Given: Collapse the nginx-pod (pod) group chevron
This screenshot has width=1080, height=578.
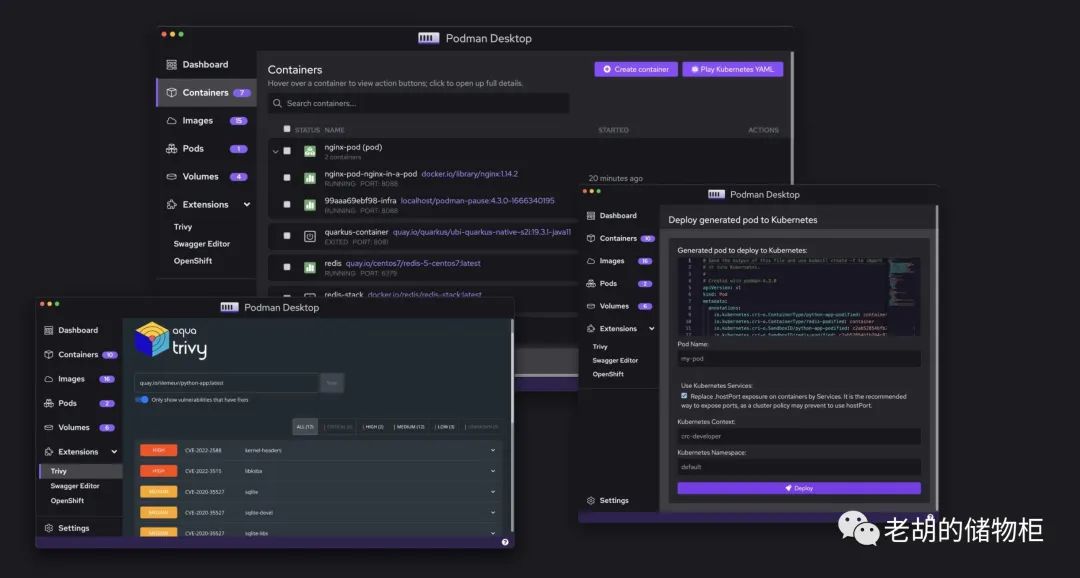Looking at the screenshot, I should tap(276, 152).
